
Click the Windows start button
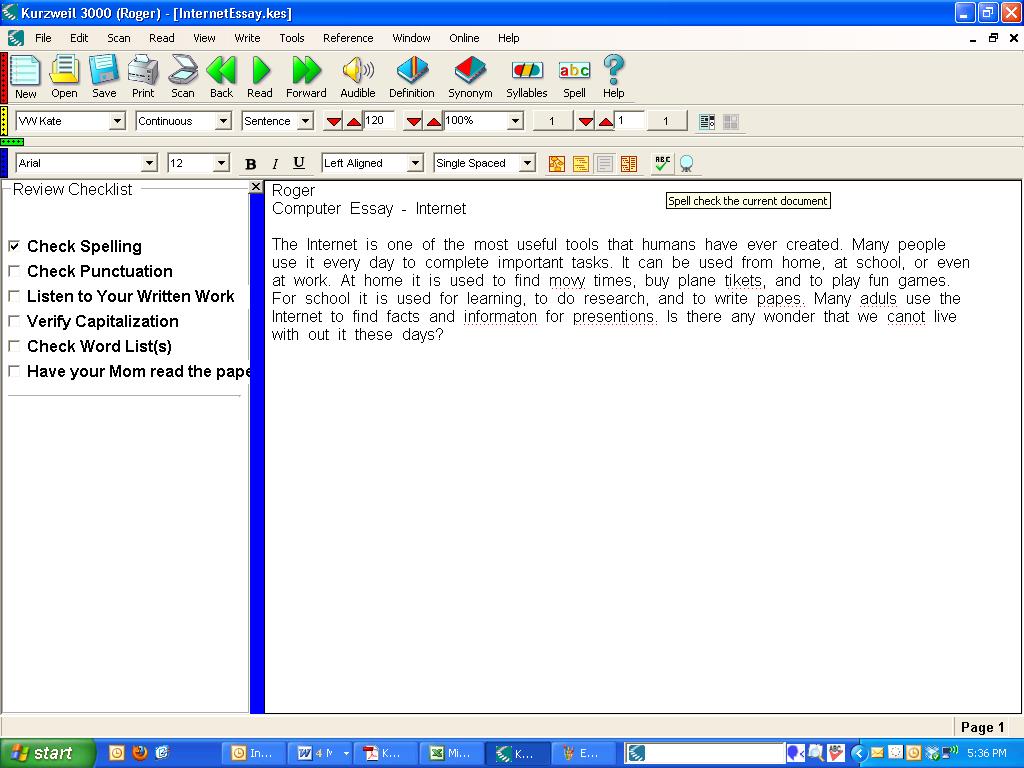(46, 753)
